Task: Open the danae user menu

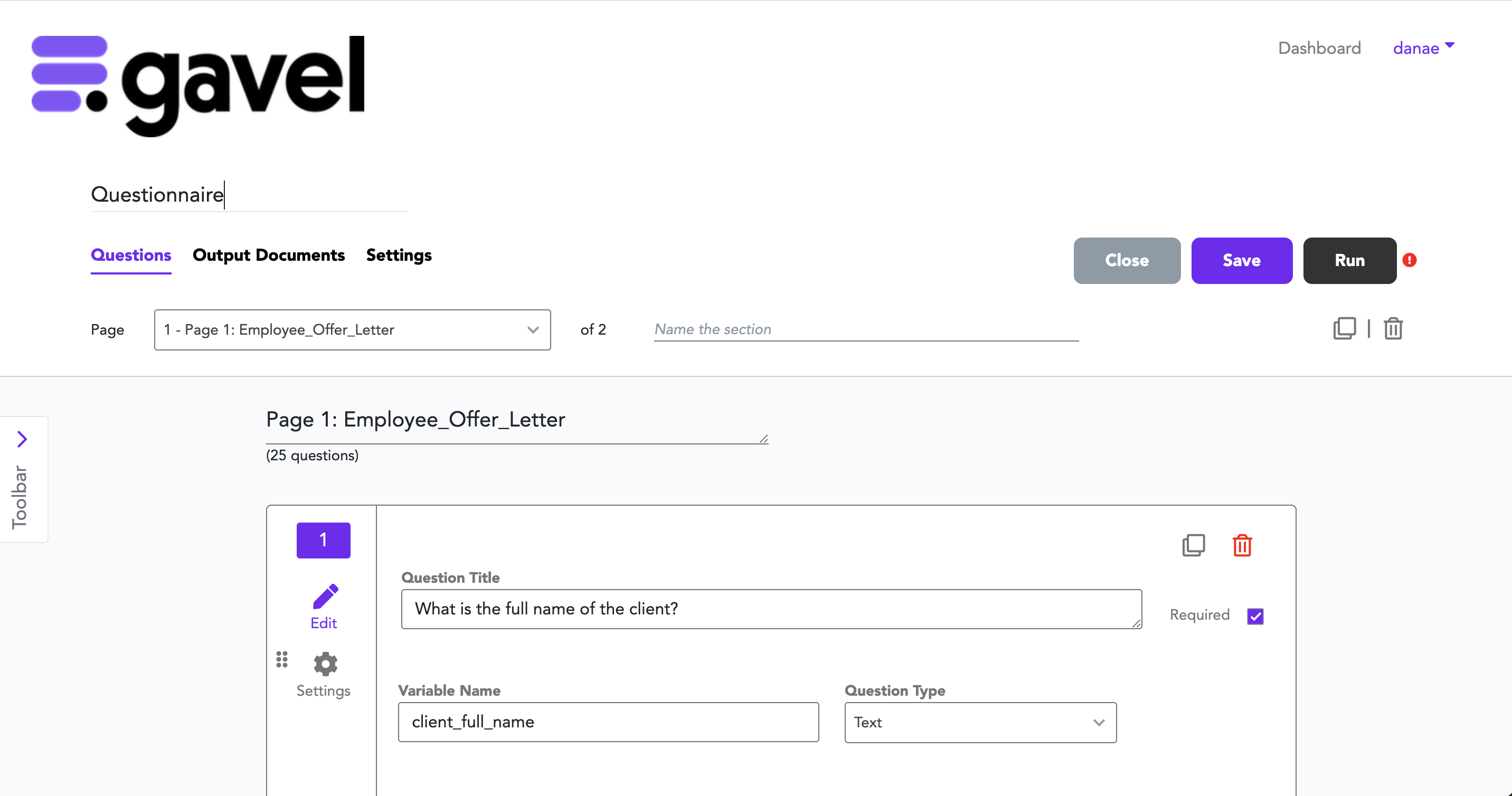Action: point(1423,48)
